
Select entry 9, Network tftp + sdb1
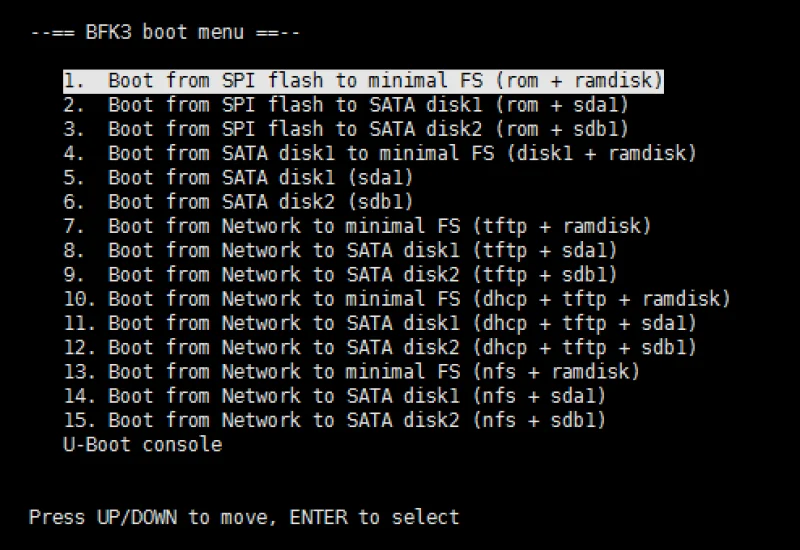[340, 275]
